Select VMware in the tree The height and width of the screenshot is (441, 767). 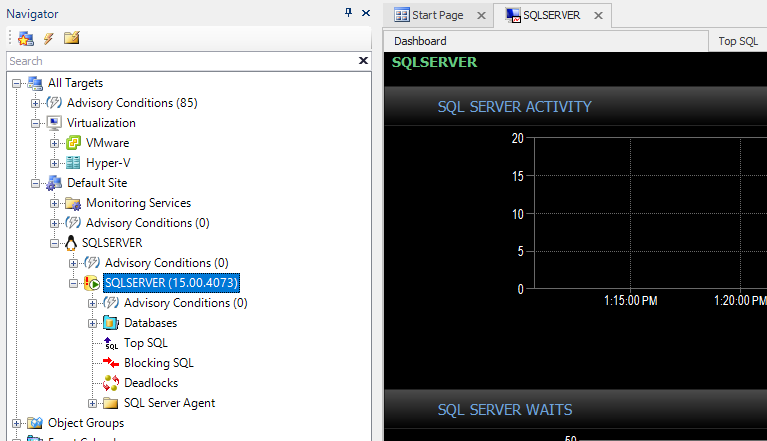click(x=108, y=143)
